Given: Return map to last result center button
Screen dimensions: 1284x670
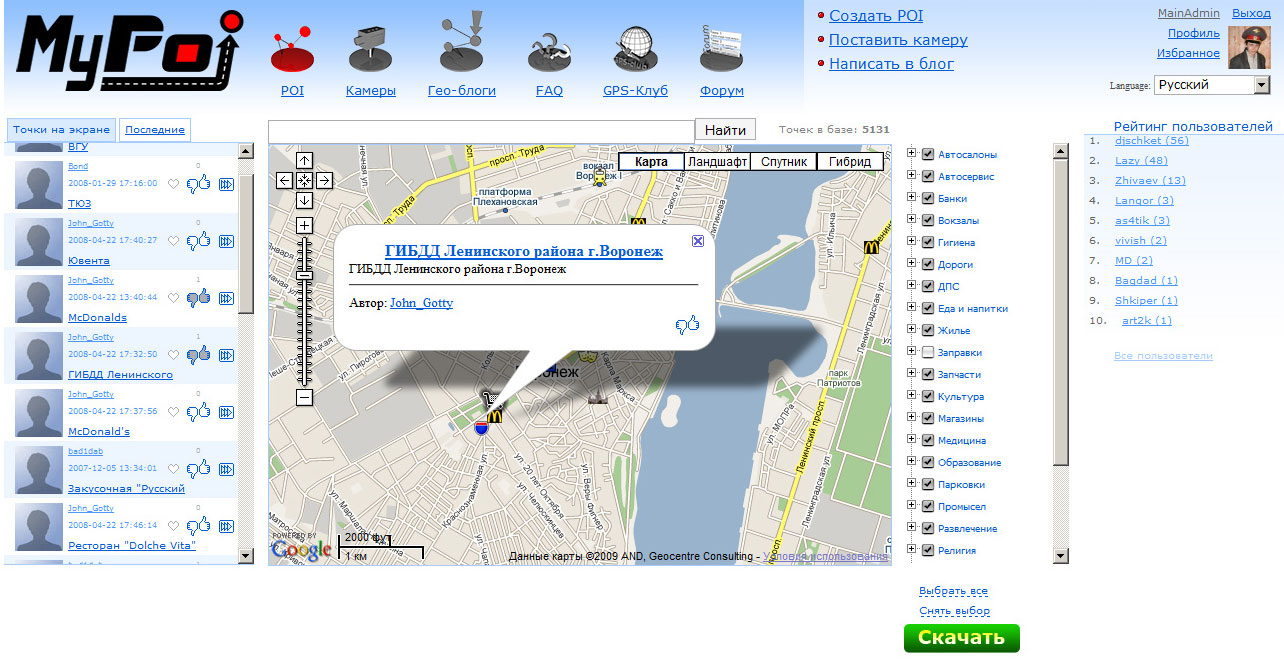Looking at the screenshot, I should coord(305,180).
